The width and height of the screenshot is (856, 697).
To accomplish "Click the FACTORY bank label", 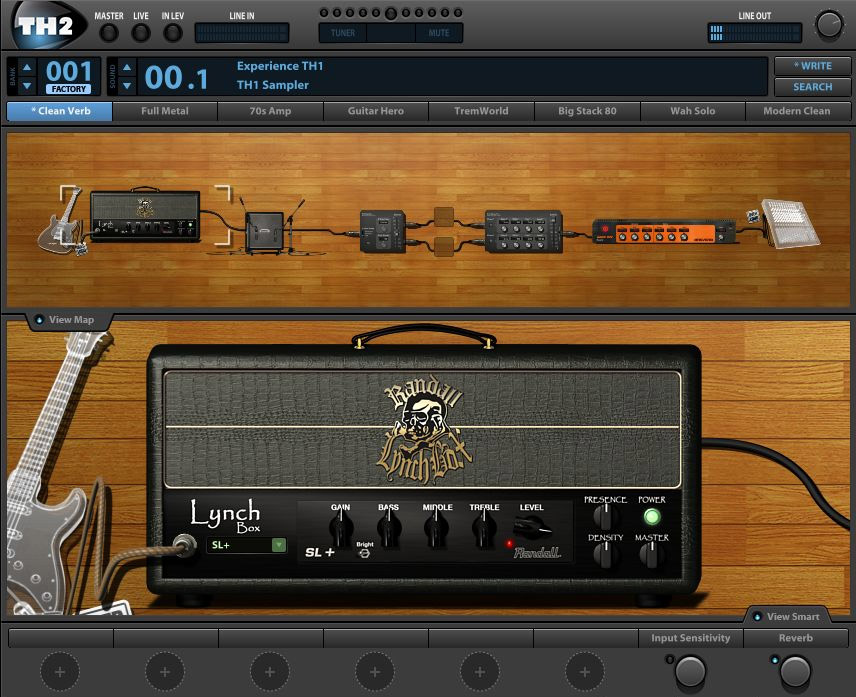I will [x=69, y=89].
